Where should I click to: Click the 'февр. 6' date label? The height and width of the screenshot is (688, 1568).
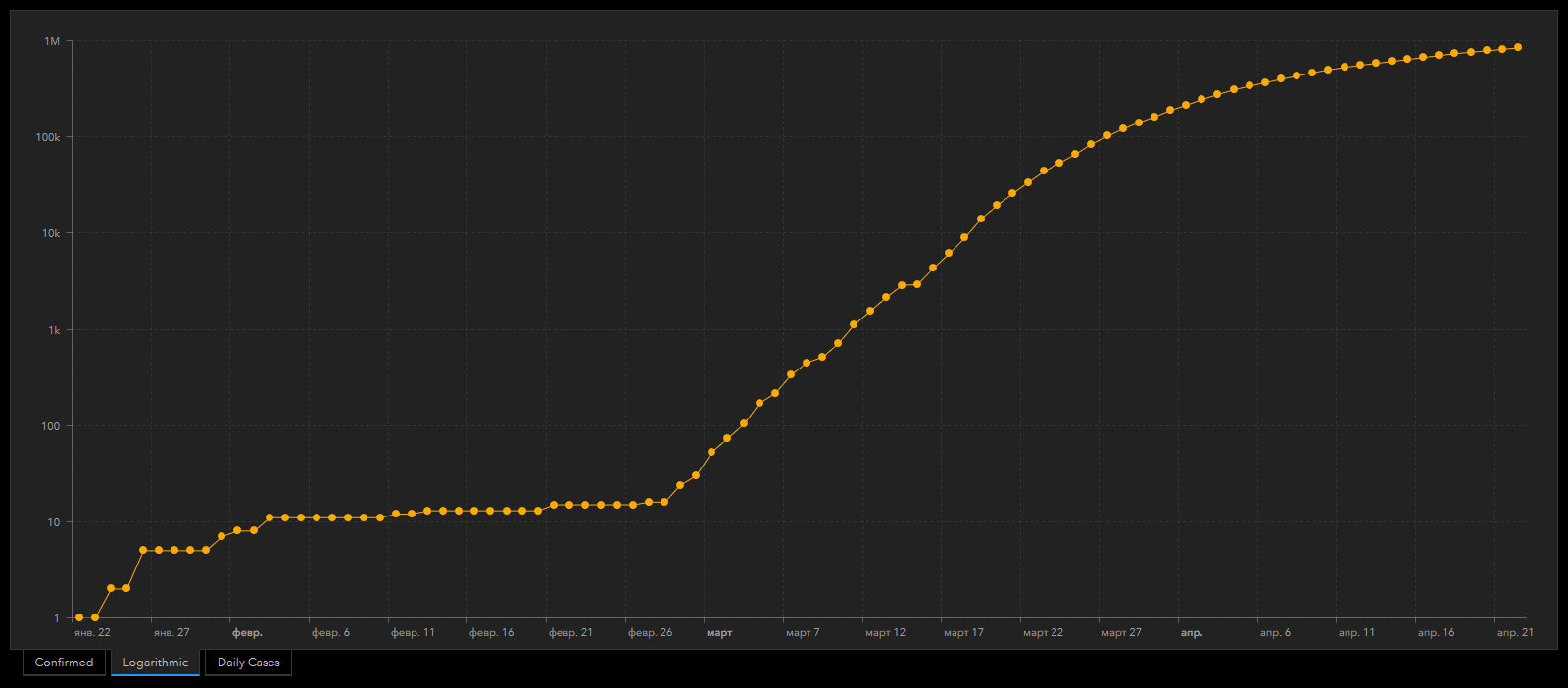pyautogui.click(x=330, y=633)
